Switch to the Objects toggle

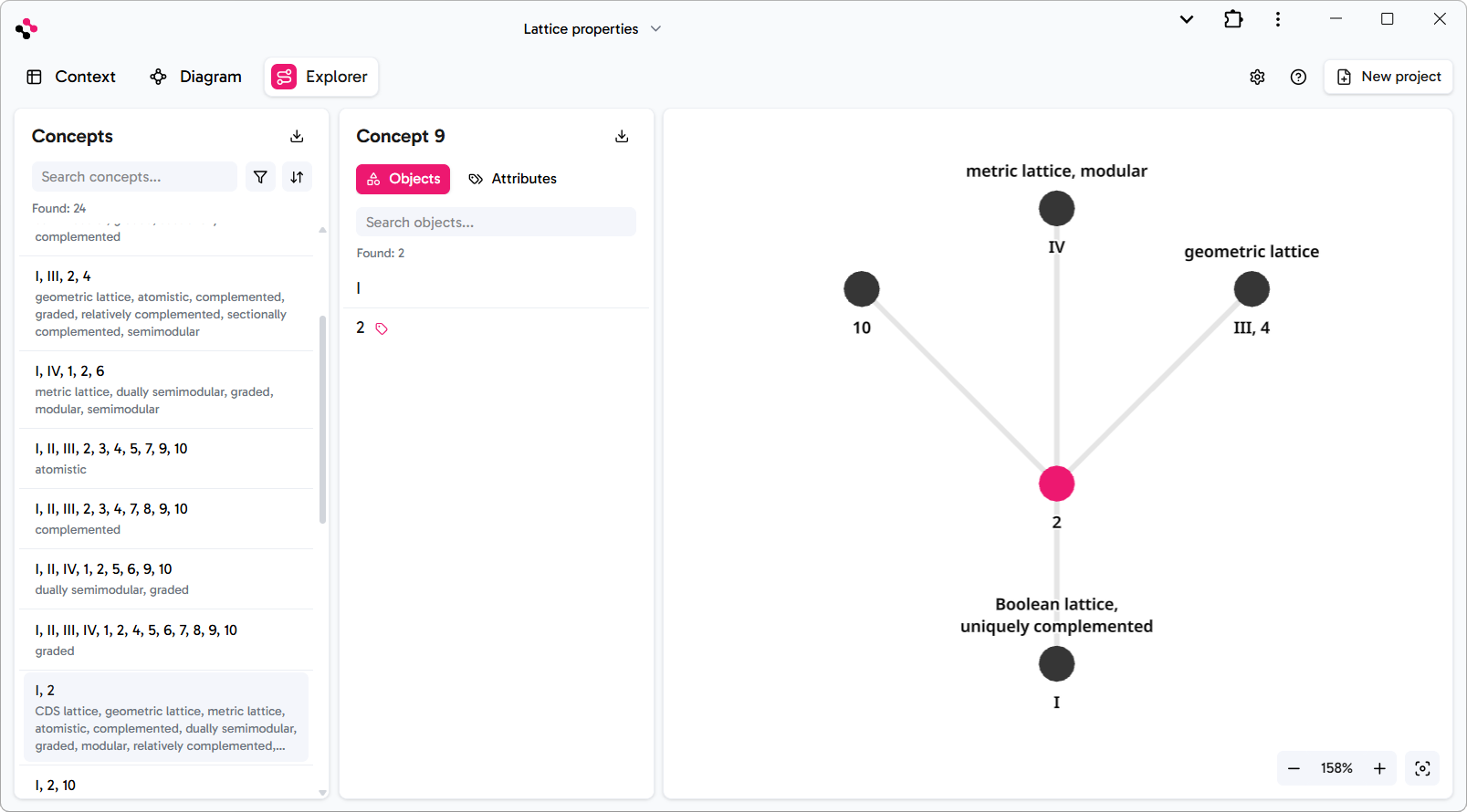tap(403, 179)
